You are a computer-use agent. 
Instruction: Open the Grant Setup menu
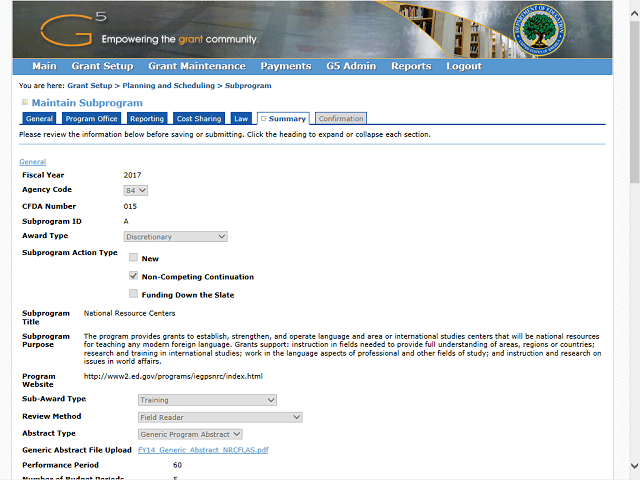(x=102, y=66)
